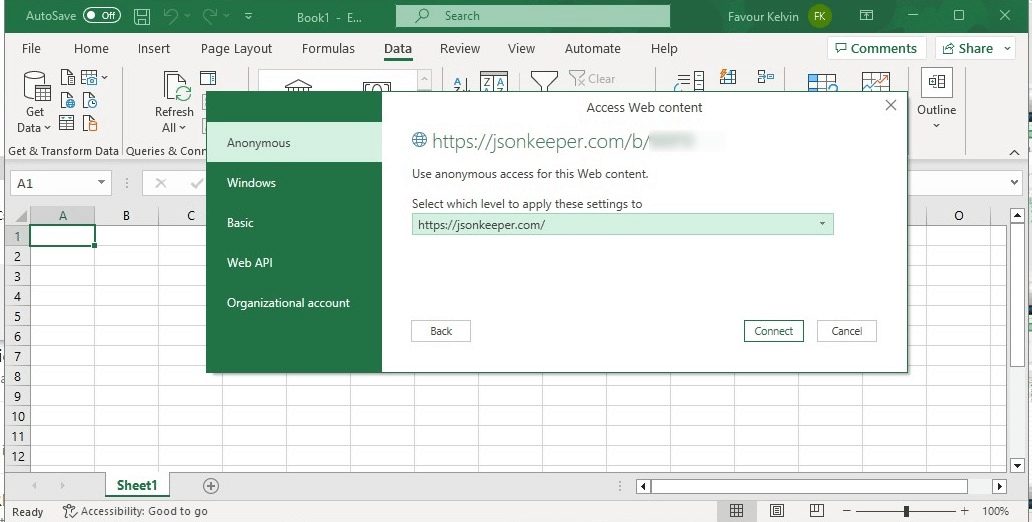
Task: Expand the Share button dropdown arrow
Action: click(x=1008, y=49)
